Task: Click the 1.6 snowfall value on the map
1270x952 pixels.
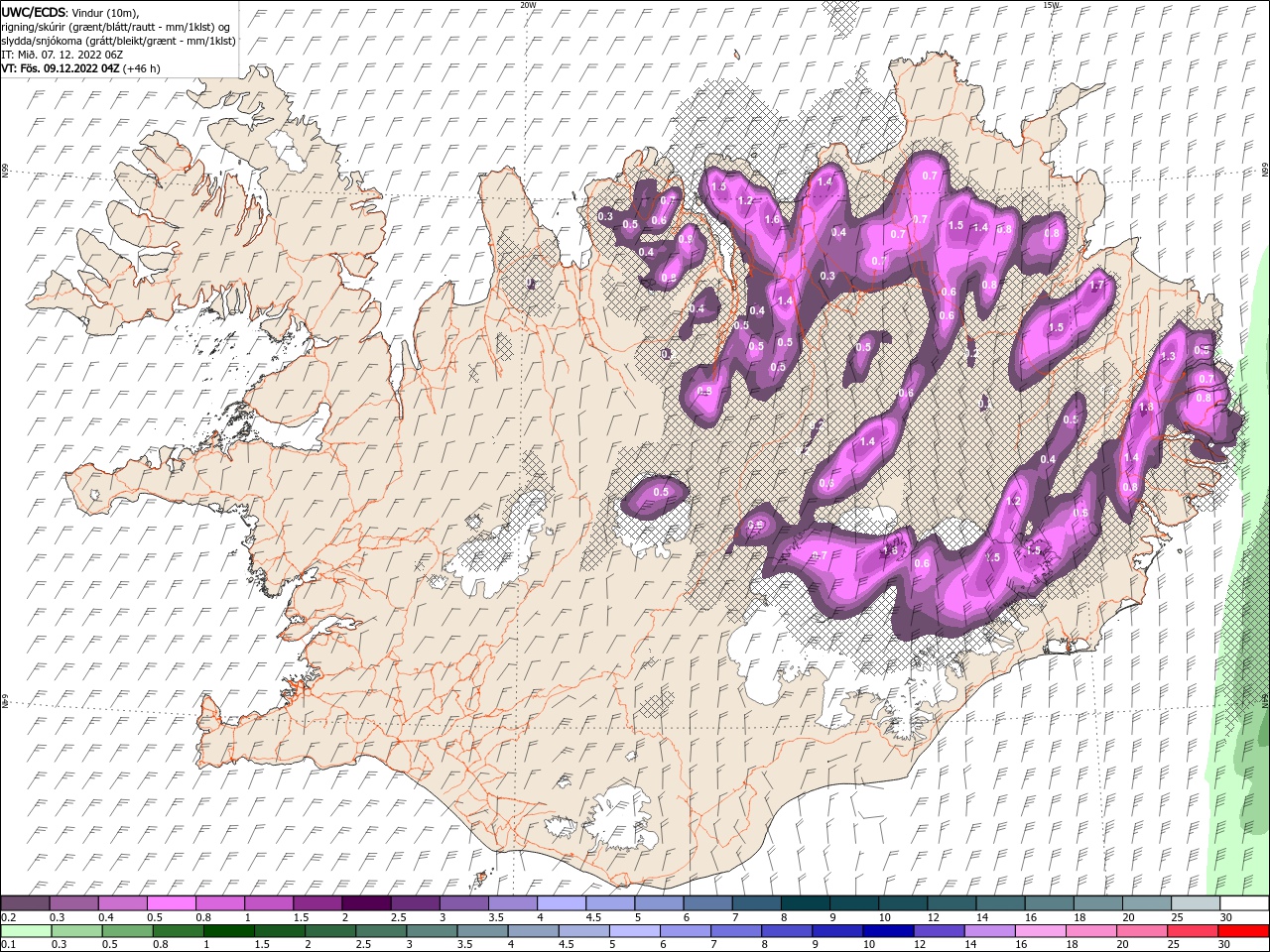Action: point(772,219)
